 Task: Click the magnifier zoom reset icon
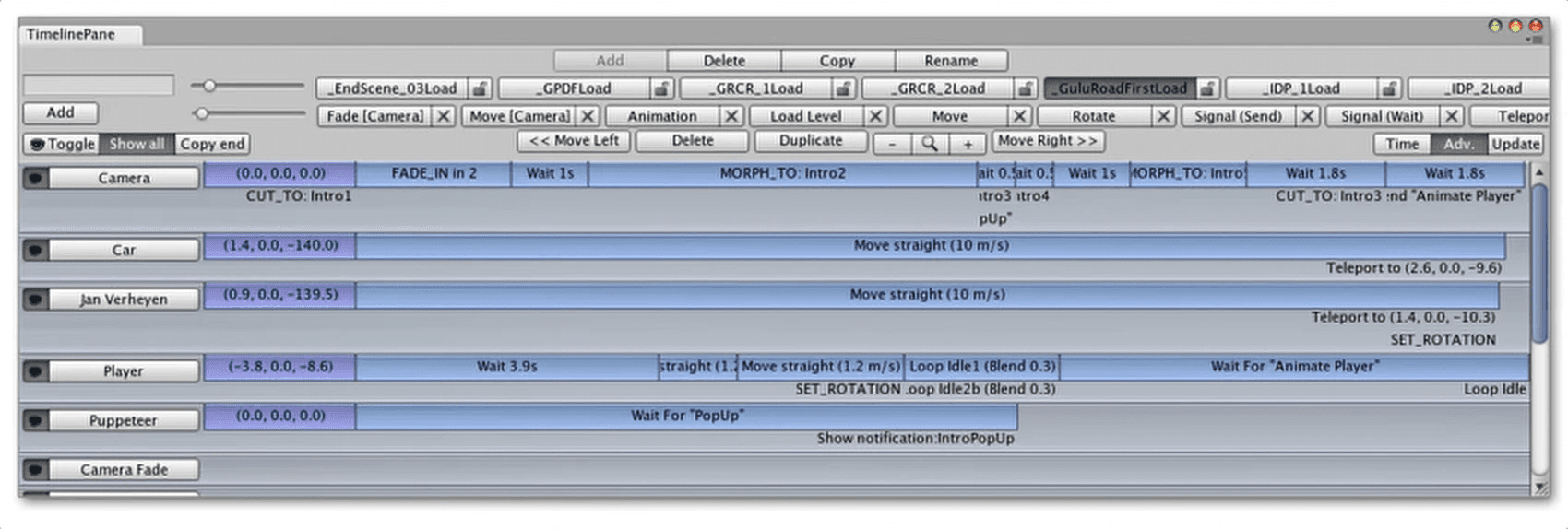coord(930,144)
